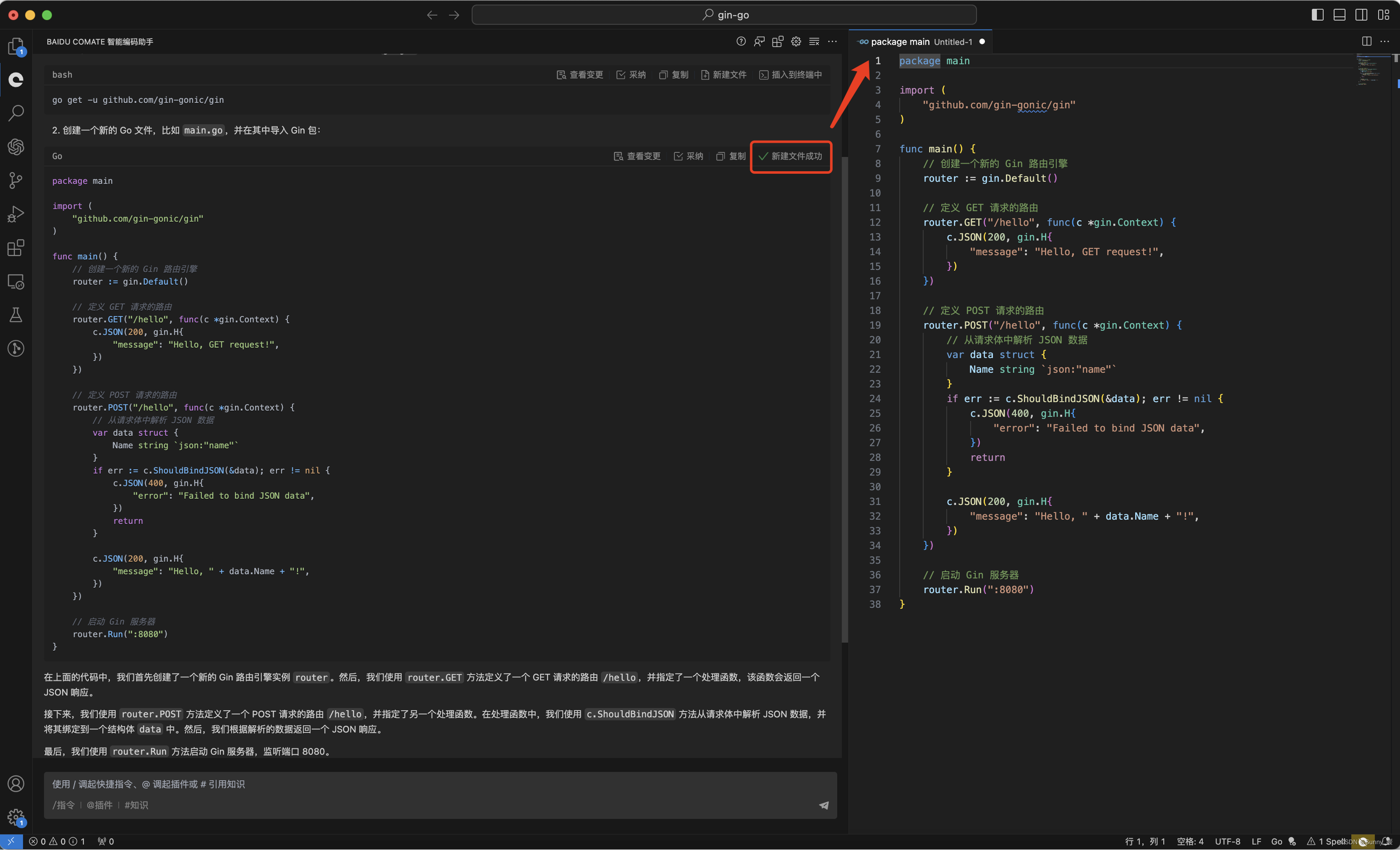Viewport: 1400px width, 850px height.
Task: Click Comate panel settings gear icon
Action: pyautogui.click(x=796, y=42)
